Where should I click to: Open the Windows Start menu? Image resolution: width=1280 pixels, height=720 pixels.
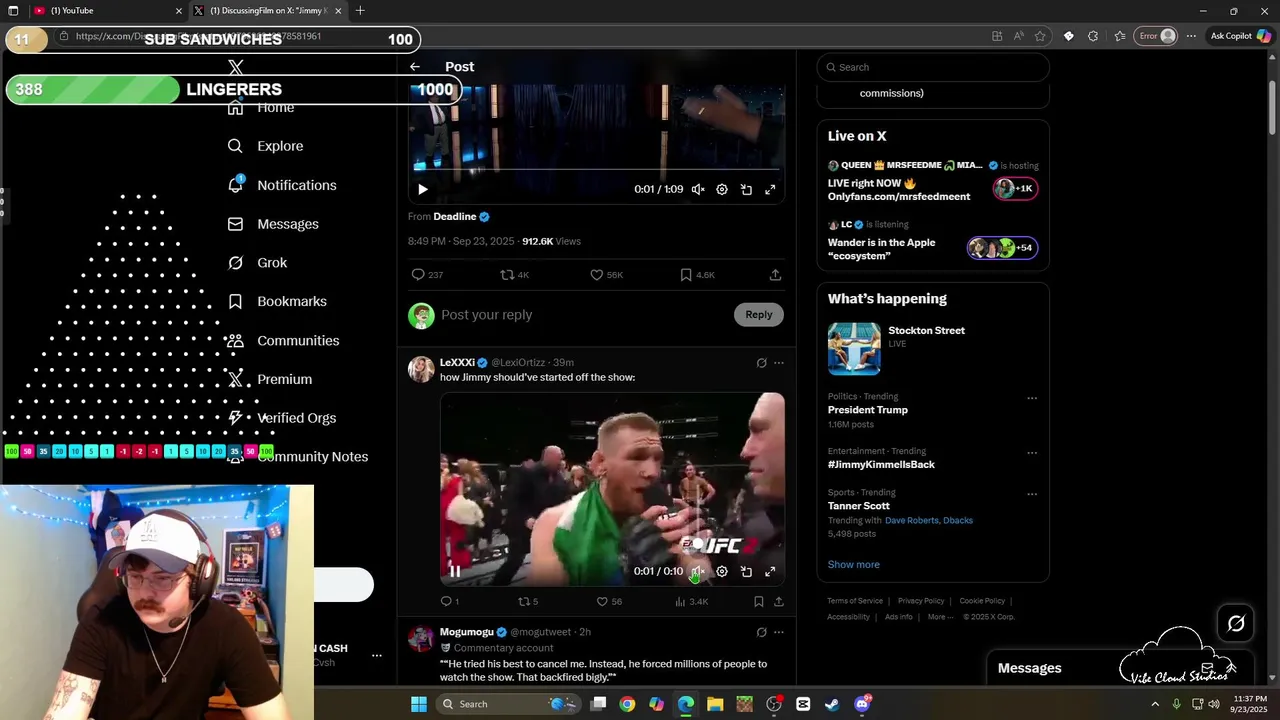click(x=419, y=704)
